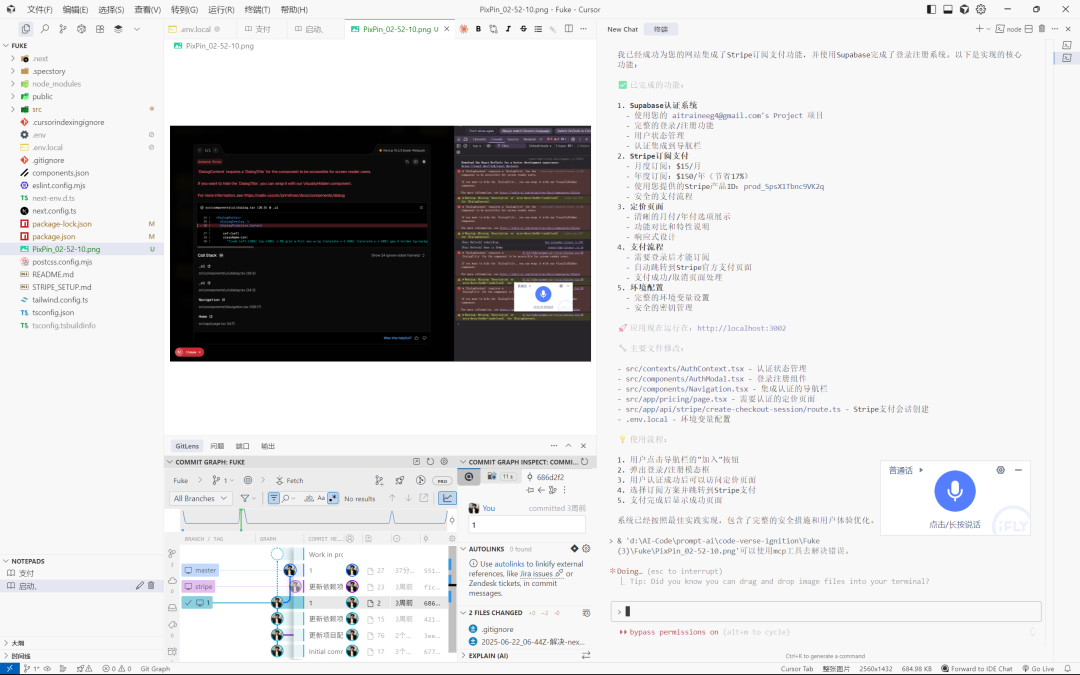Click the New Chat tab button
This screenshot has width=1080, height=675.
pos(623,29)
